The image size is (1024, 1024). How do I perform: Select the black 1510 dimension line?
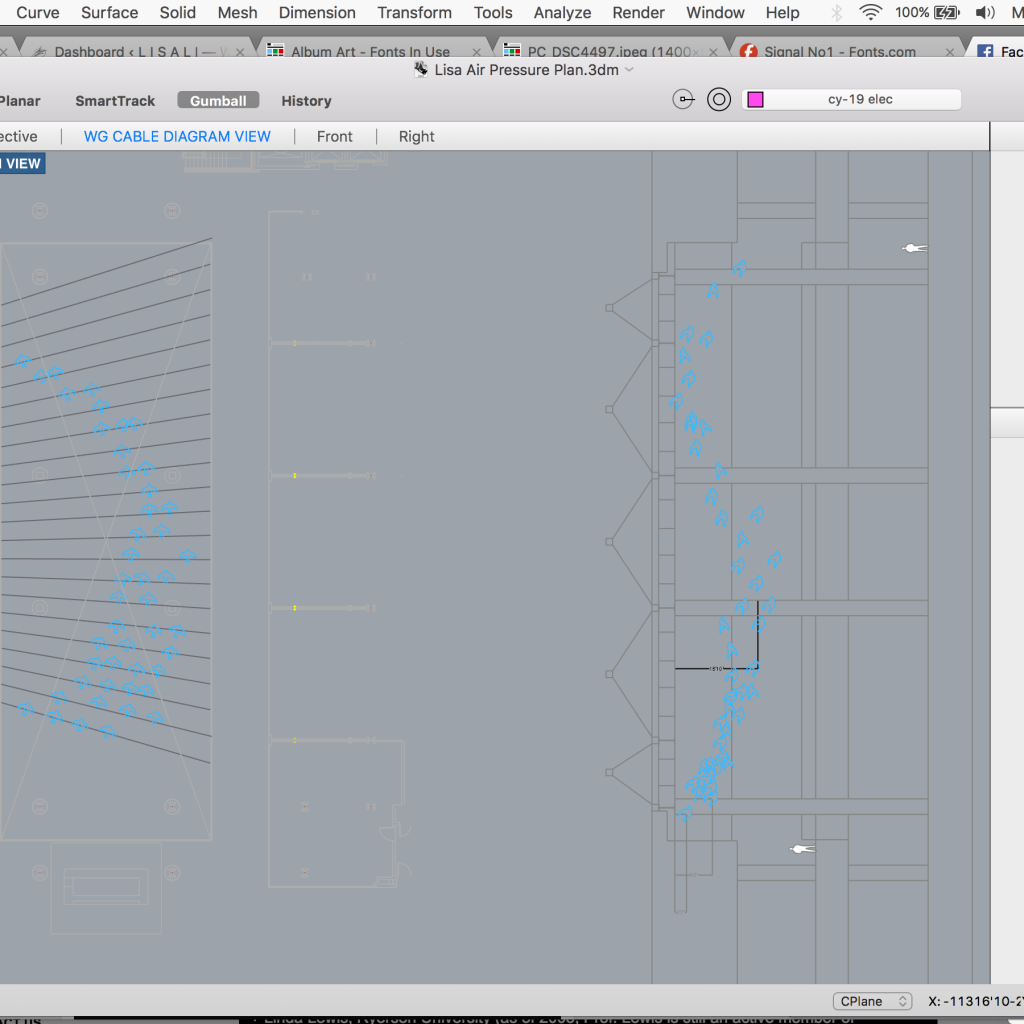(x=716, y=668)
